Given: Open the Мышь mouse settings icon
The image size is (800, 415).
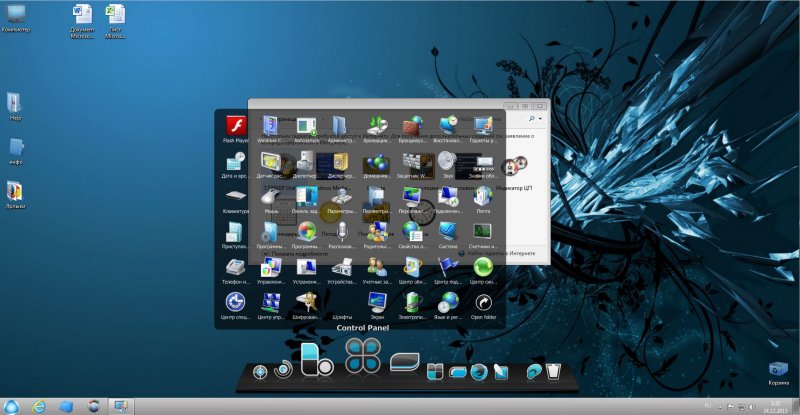Looking at the screenshot, I should (x=271, y=196).
